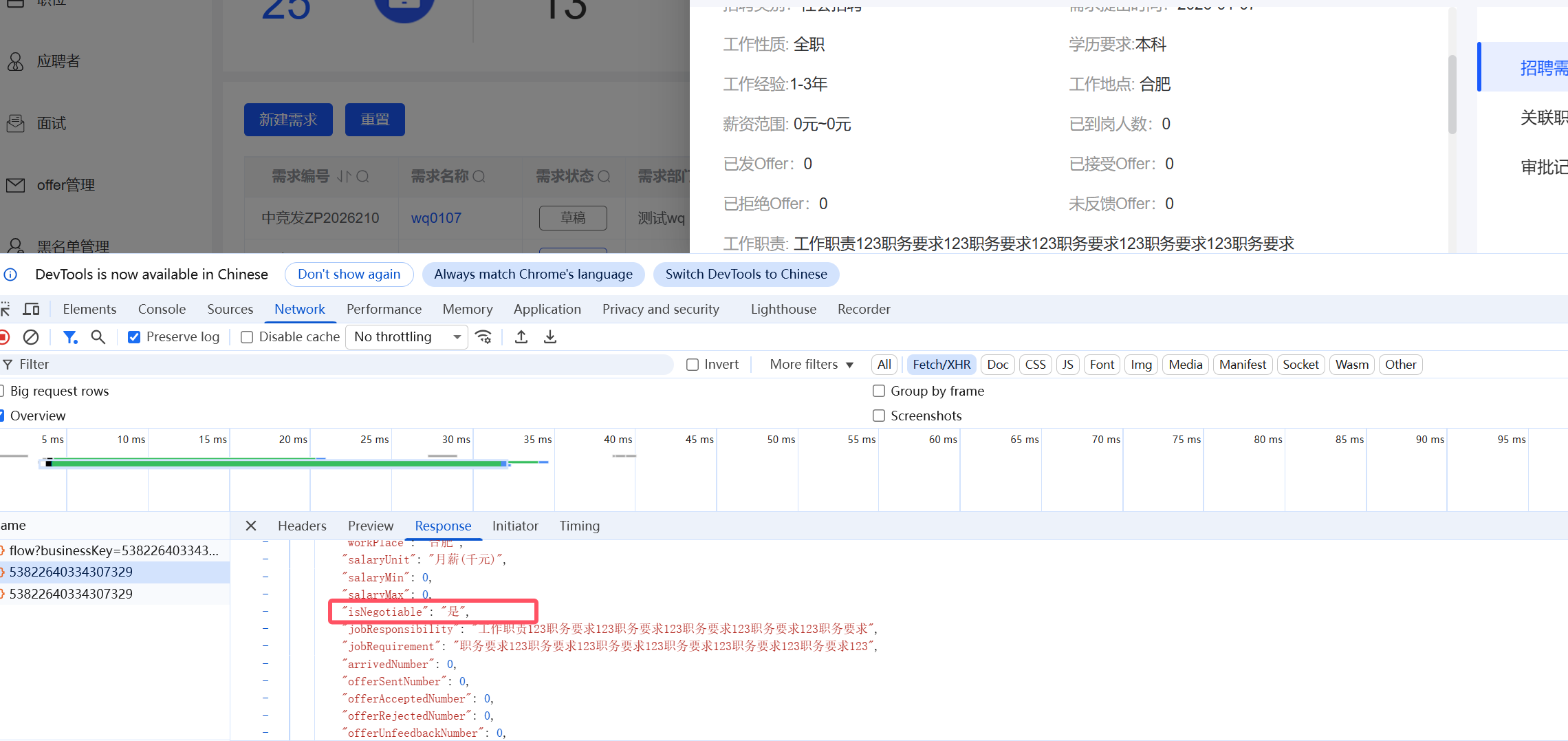Open the Performance tab
This screenshot has width=1568, height=741.
(384, 309)
